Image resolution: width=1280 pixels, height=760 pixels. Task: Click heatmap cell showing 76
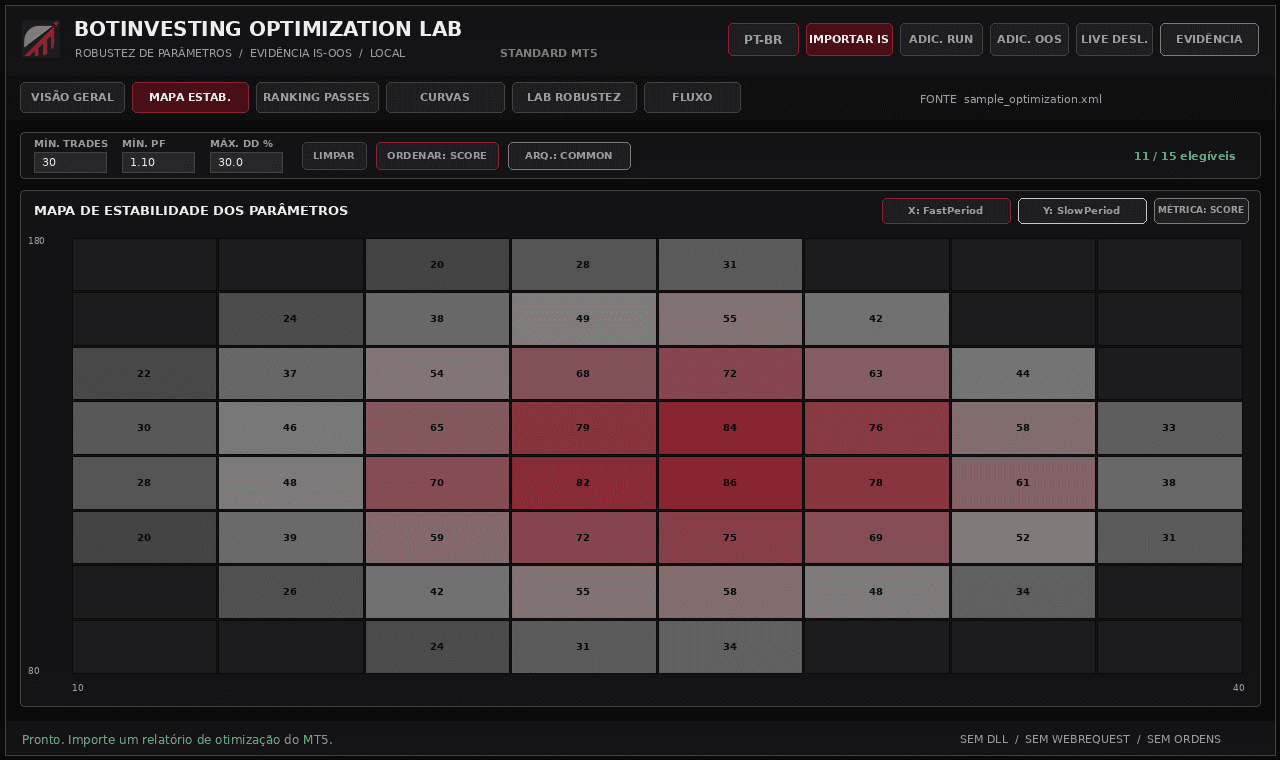click(x=876, y=428)
